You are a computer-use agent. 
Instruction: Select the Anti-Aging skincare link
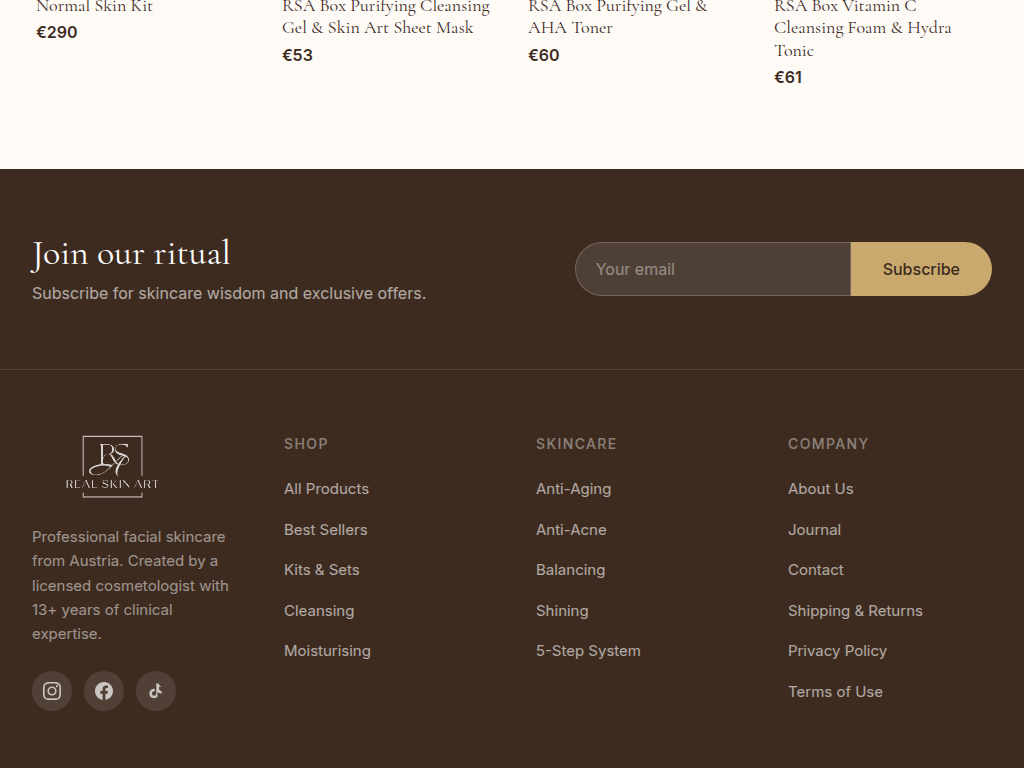tap(573, 489)
